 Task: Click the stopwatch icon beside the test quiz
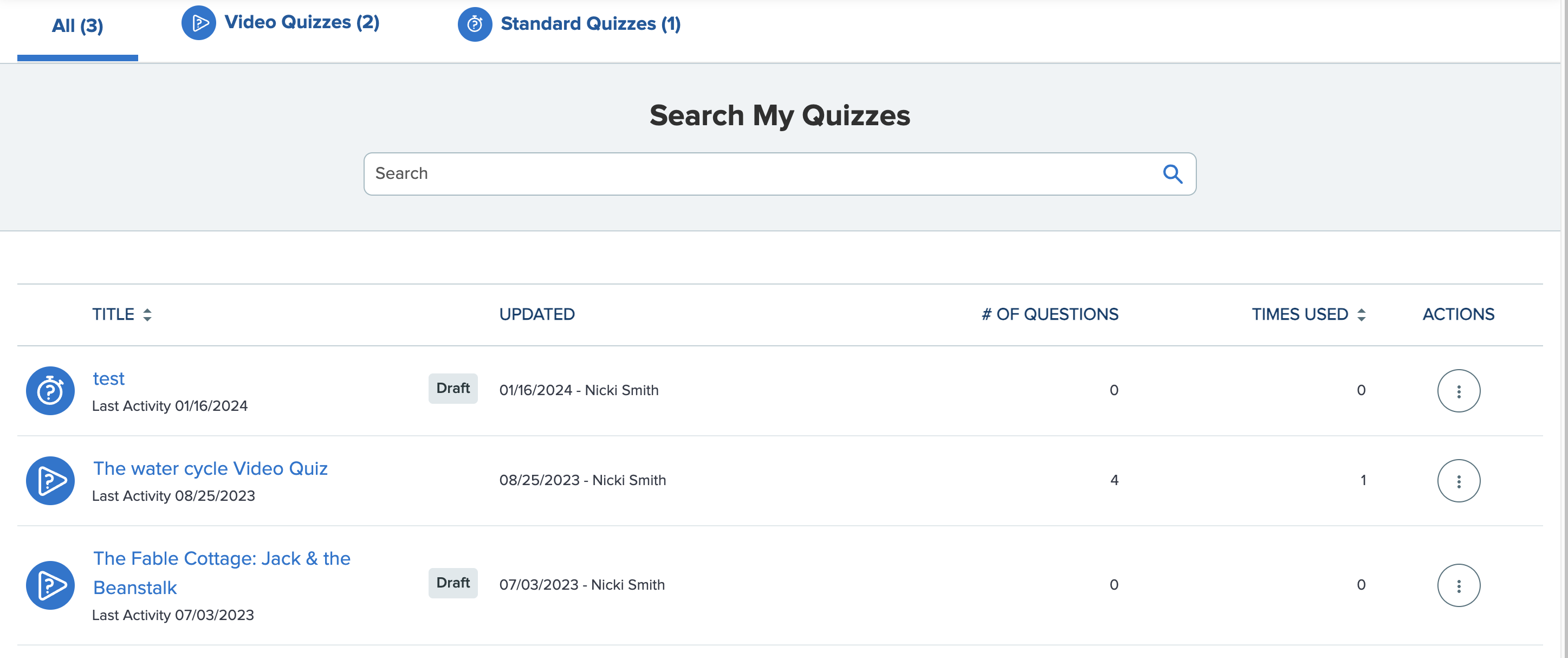[49, 390]
